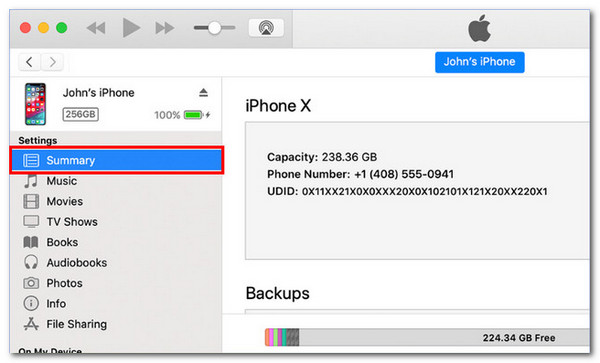The height and width of the screenshot is (363, 600).
Task: Click the John's iPhone name in sidebar
Action: click(x=99, y=93)
